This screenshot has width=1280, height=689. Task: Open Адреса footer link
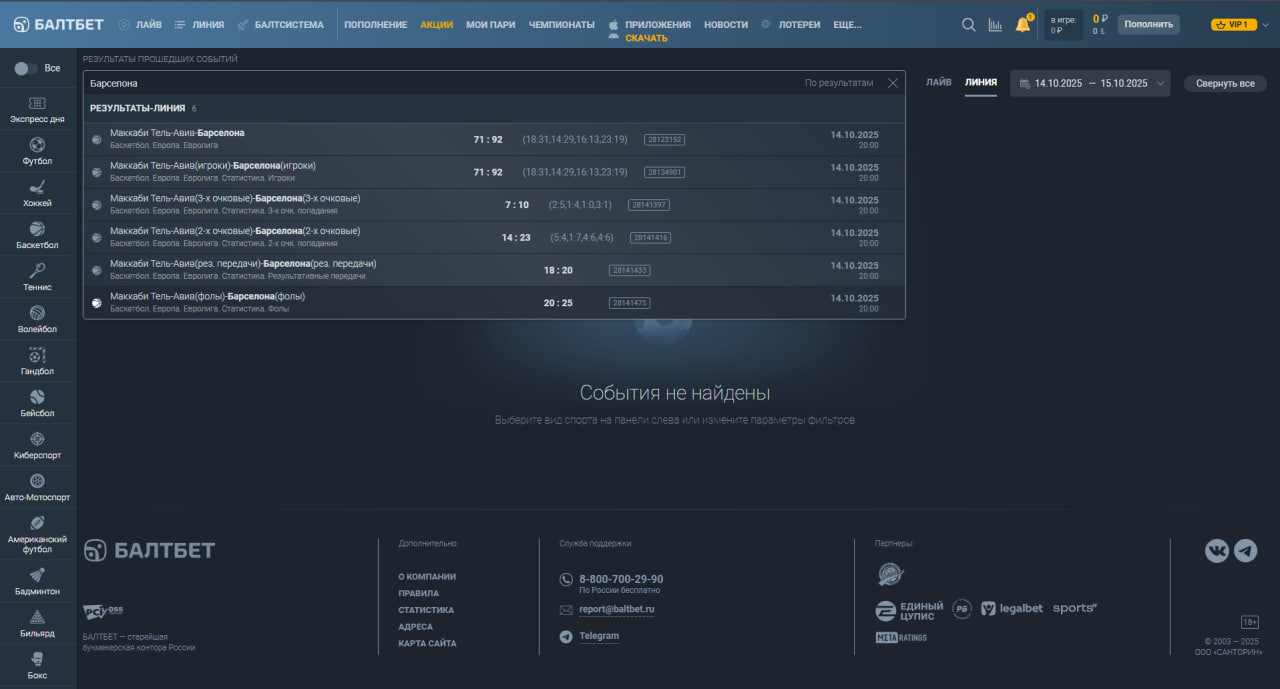[415, 627]
